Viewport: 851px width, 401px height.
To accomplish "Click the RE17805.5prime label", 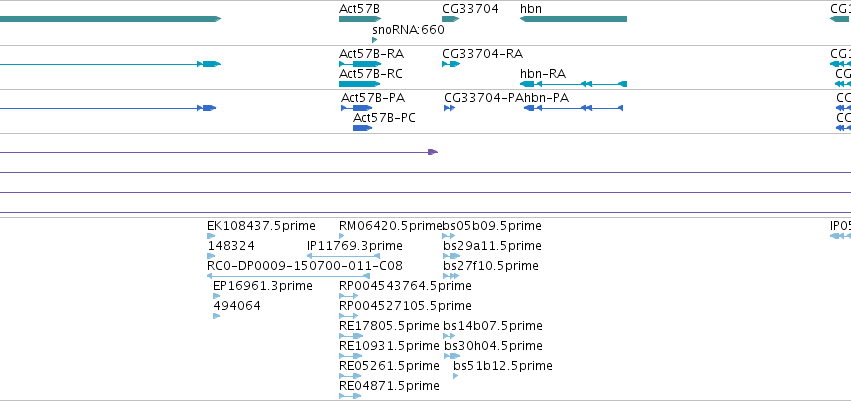I will (x=389, y=326).
